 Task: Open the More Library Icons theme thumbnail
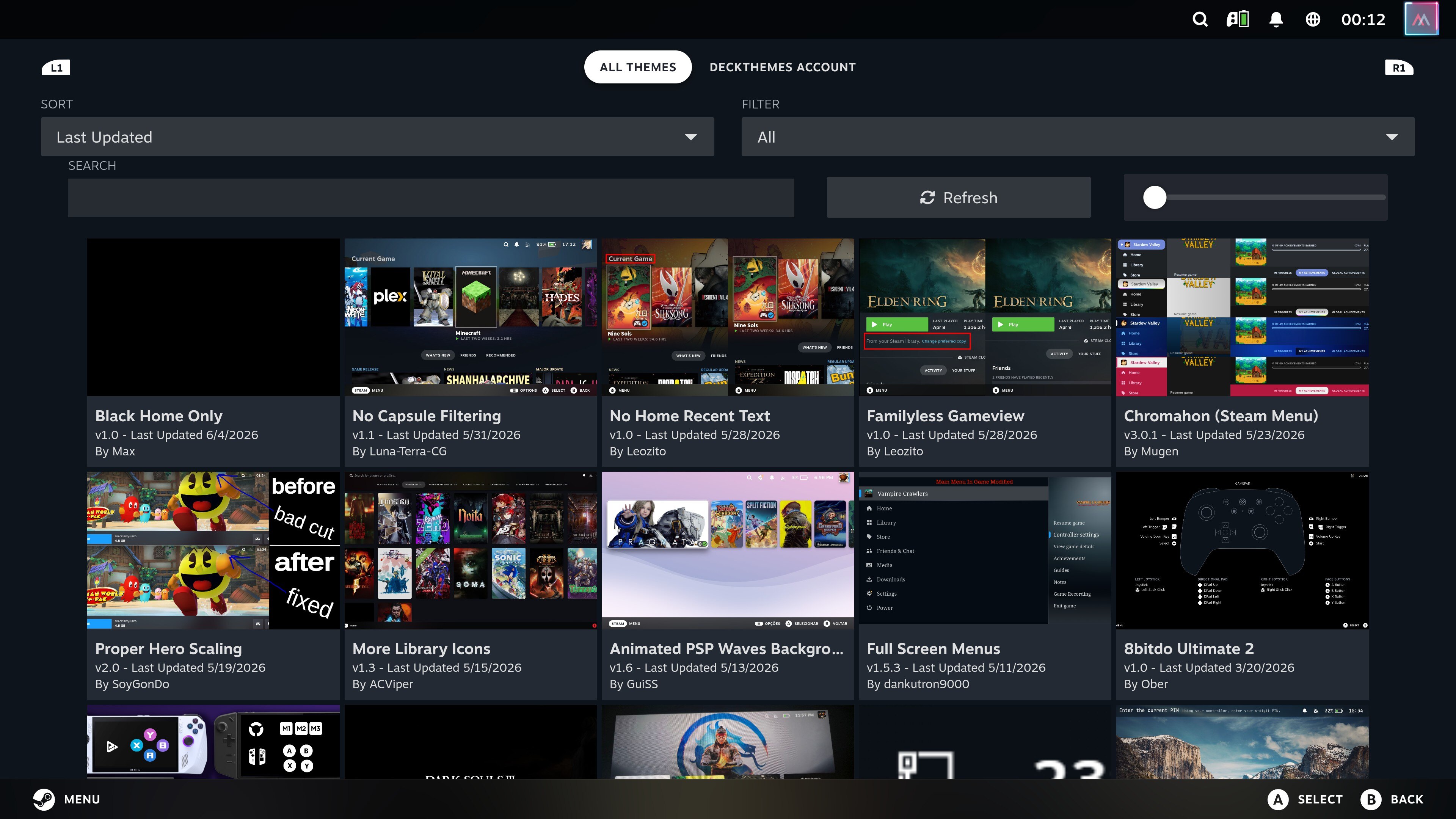coord(470,551)
